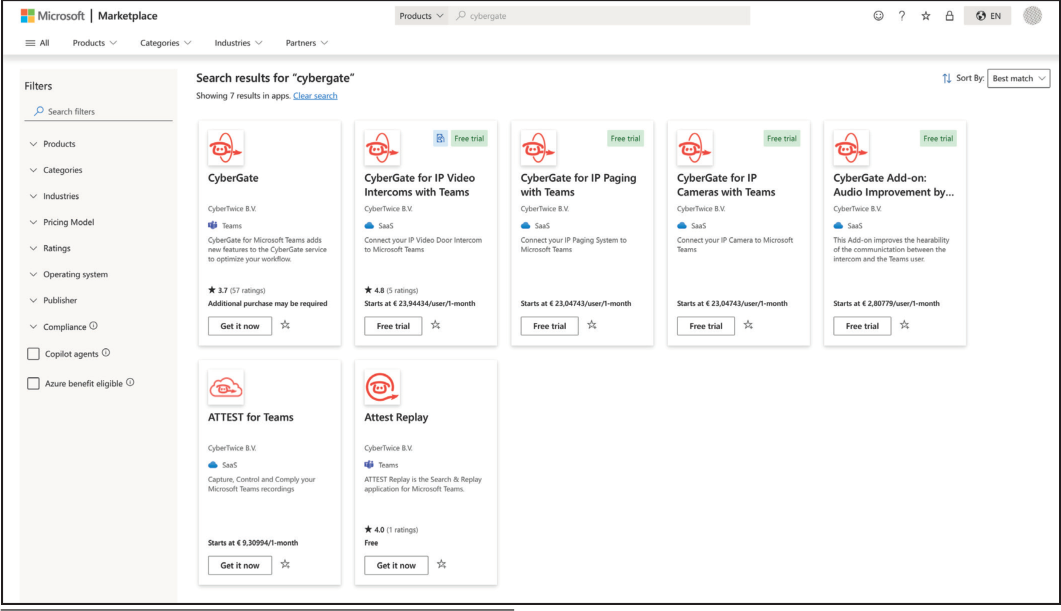Save CyberGate app with star icon
This screenshot has width=1061, height=611.
click(x=285, y=325)
